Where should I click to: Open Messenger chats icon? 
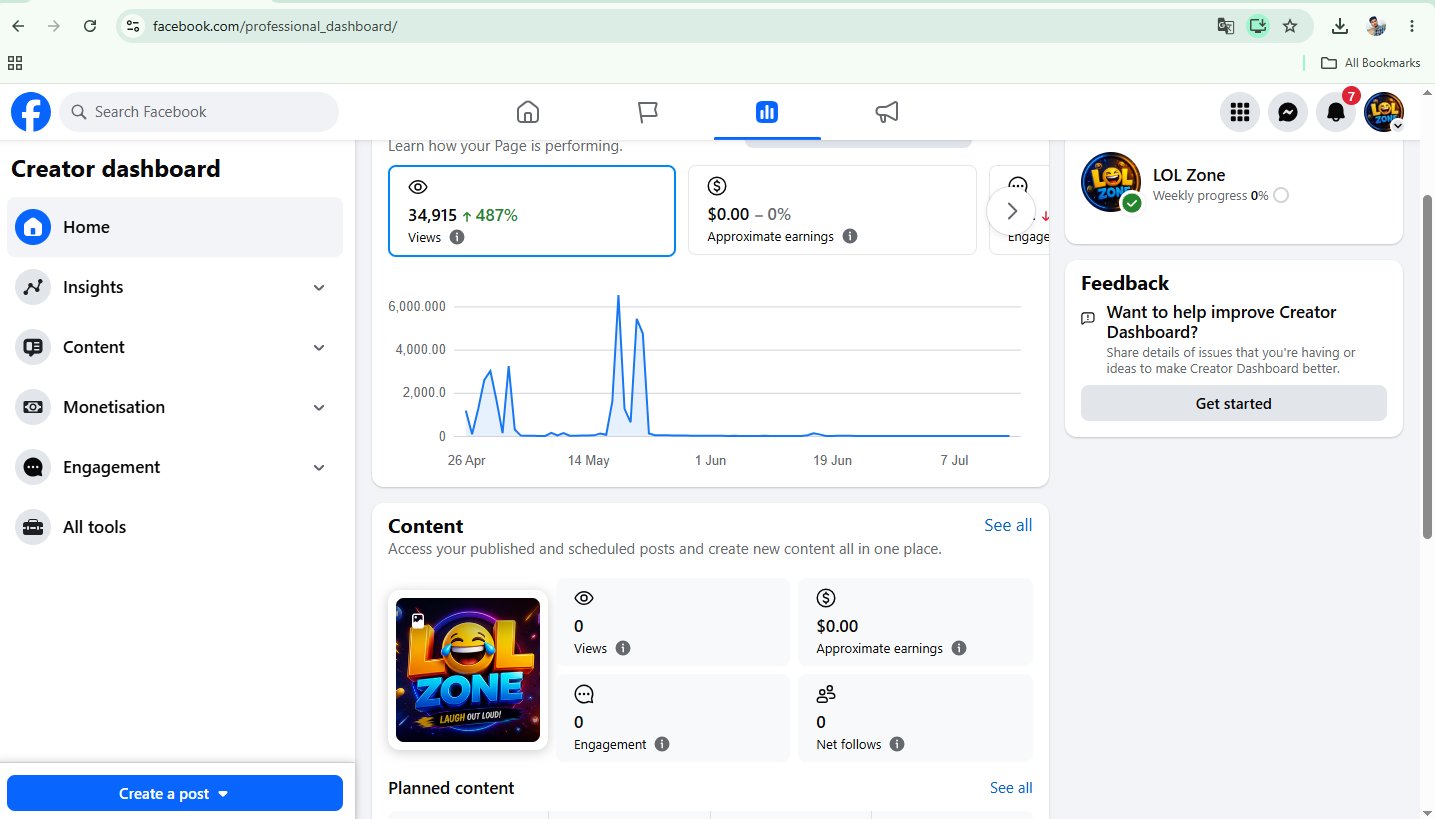tap(1288, 112)
